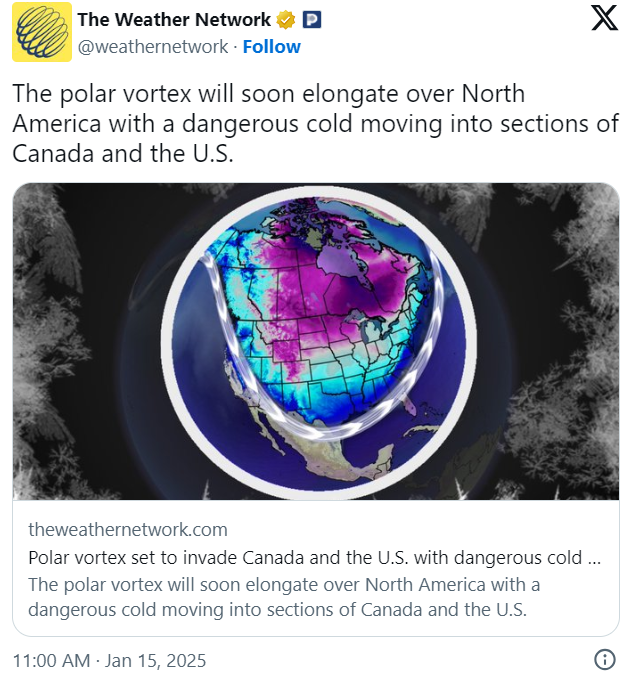The image size is (627, 675).
Task: Follow the @weathernetwork account
Action: point(272,46)
